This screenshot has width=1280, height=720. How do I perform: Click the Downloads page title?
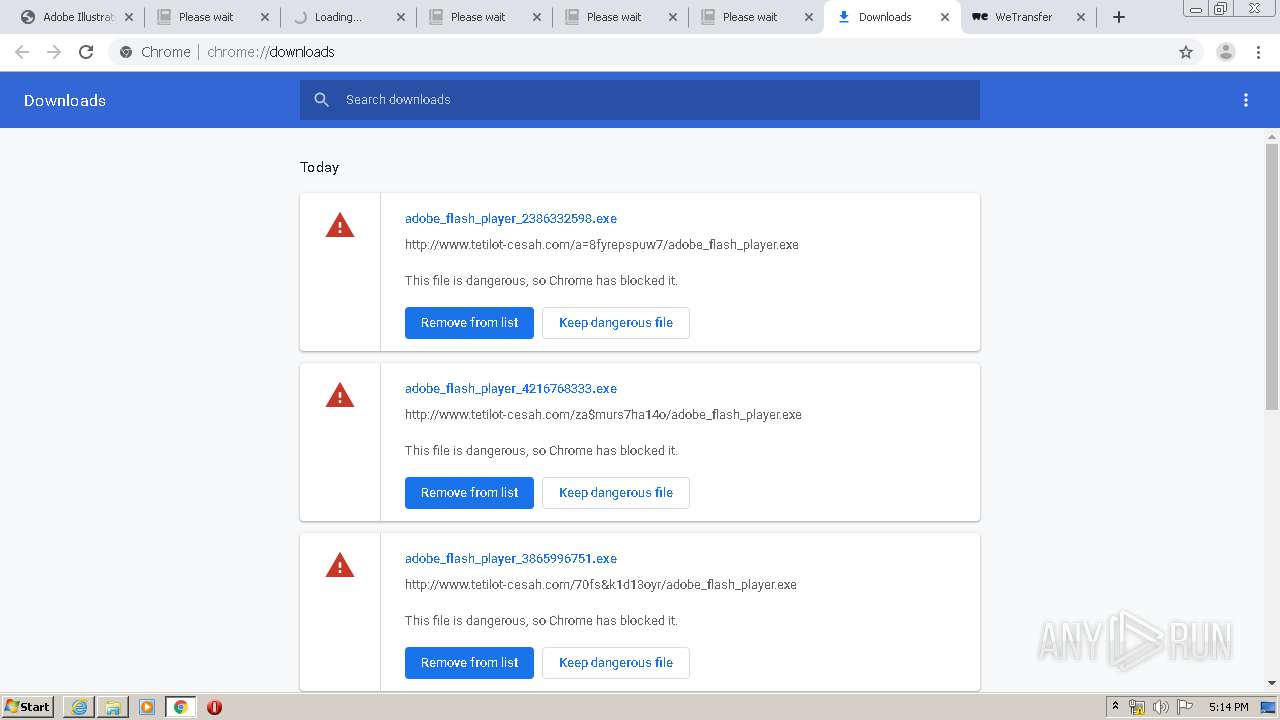[x=65, y=100]
